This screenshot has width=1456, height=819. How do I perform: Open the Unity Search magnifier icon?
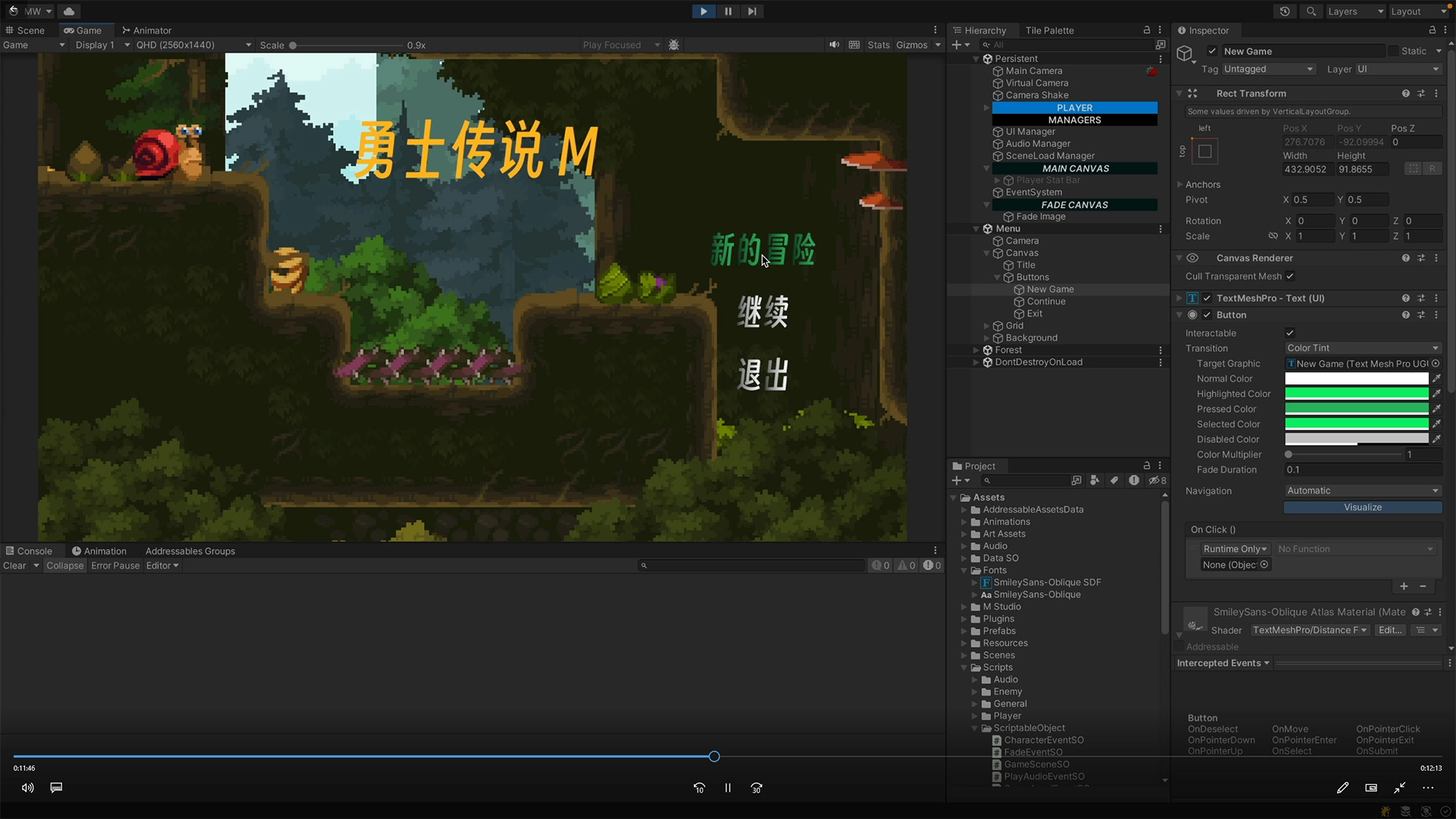coord(1311,11)
